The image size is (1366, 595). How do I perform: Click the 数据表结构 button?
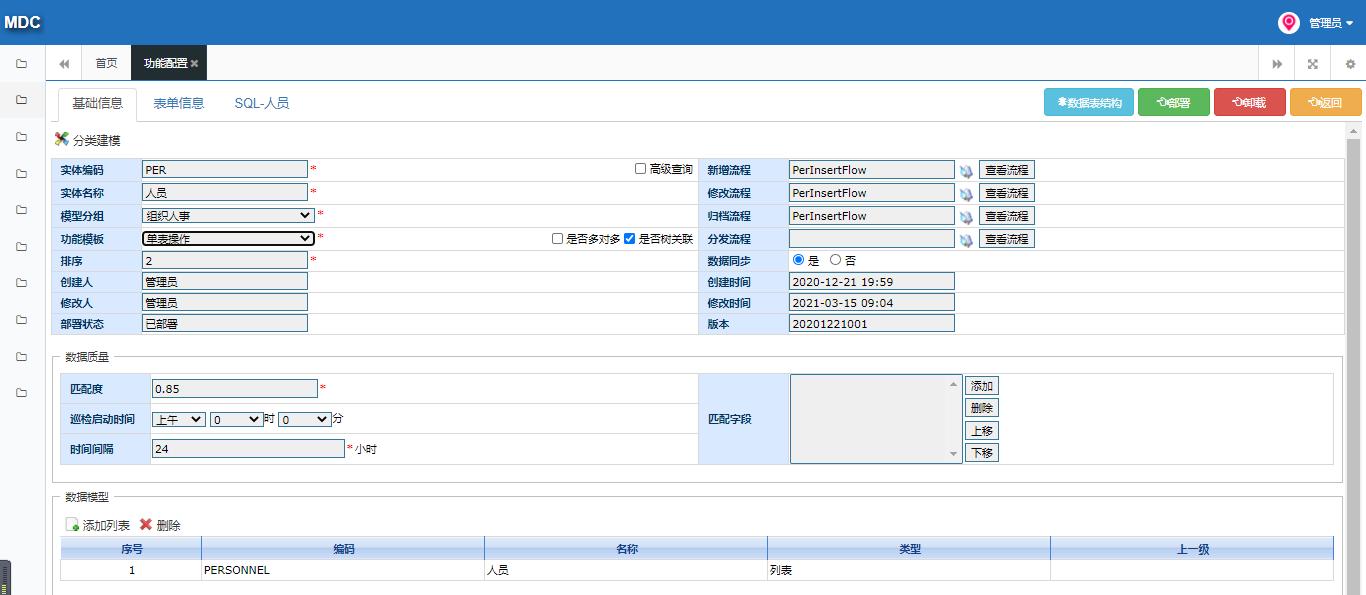click(1089, 102)
